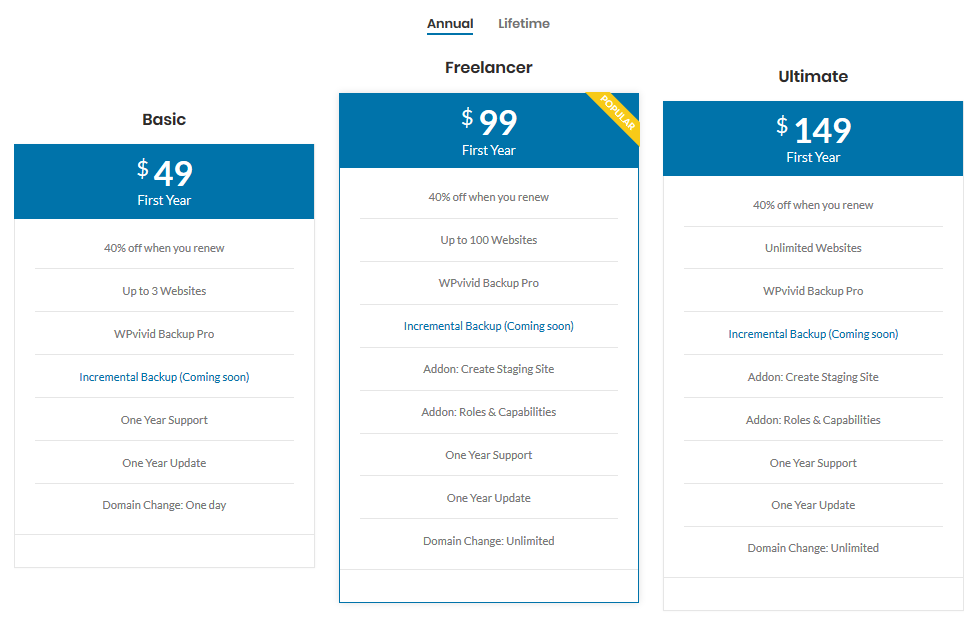Select the Ultimate plan price header
The image size is (978, 617).
pos(813,138)
